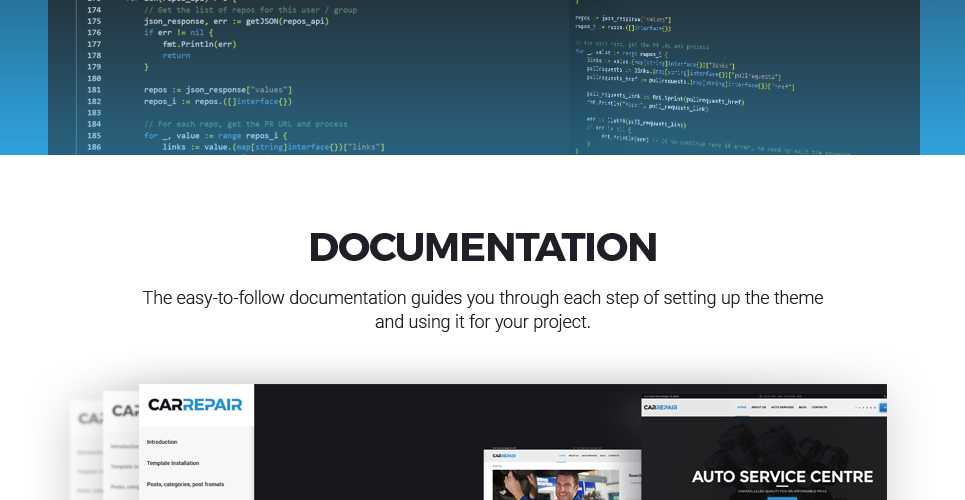Click the code screenshot with line numbers
The width and height of the screenshot is (965, 500).
(x=308, y=77)
